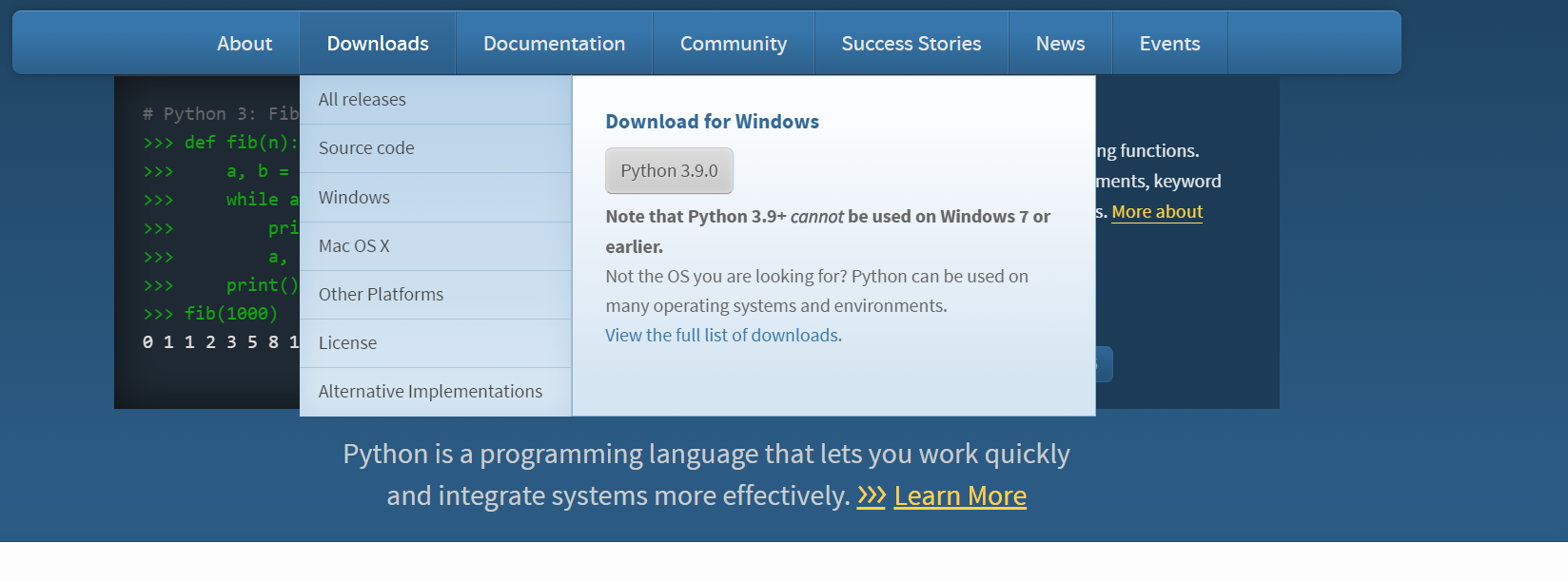
Task: Select License from the submenu
Action: pyautogui.click(x=347, y=343)
